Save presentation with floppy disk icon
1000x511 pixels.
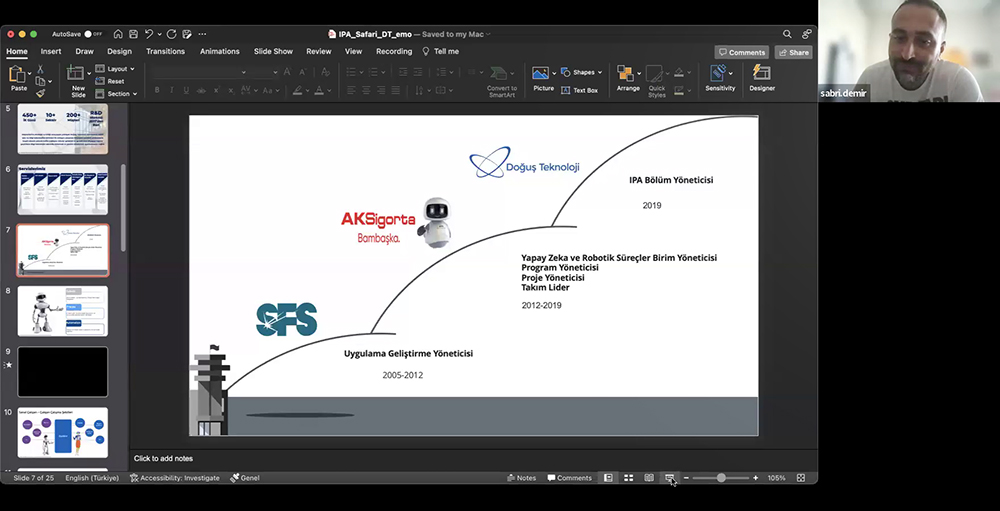point(133,34)
